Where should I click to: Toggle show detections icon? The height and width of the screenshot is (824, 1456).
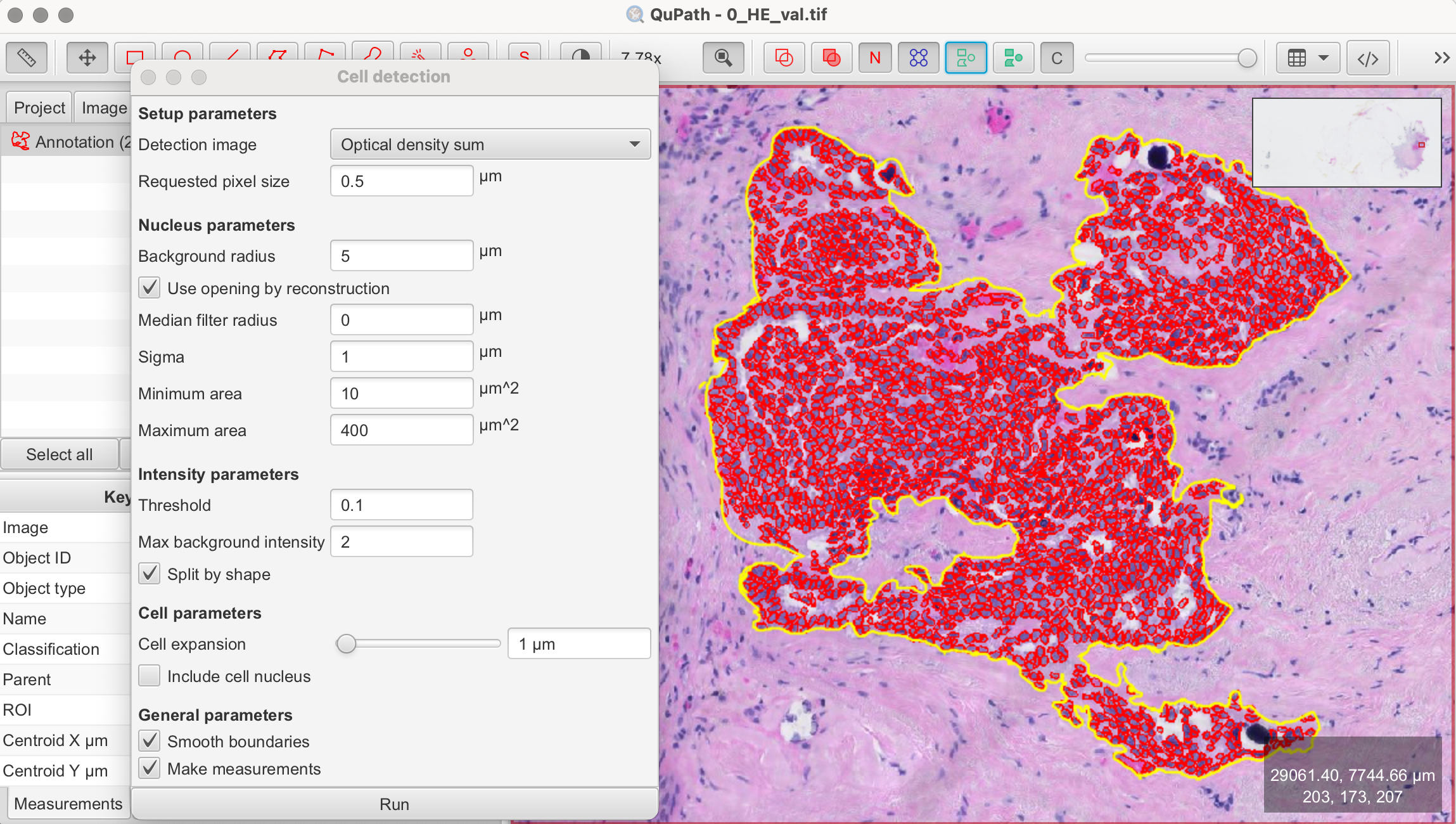tap(966, 58)
